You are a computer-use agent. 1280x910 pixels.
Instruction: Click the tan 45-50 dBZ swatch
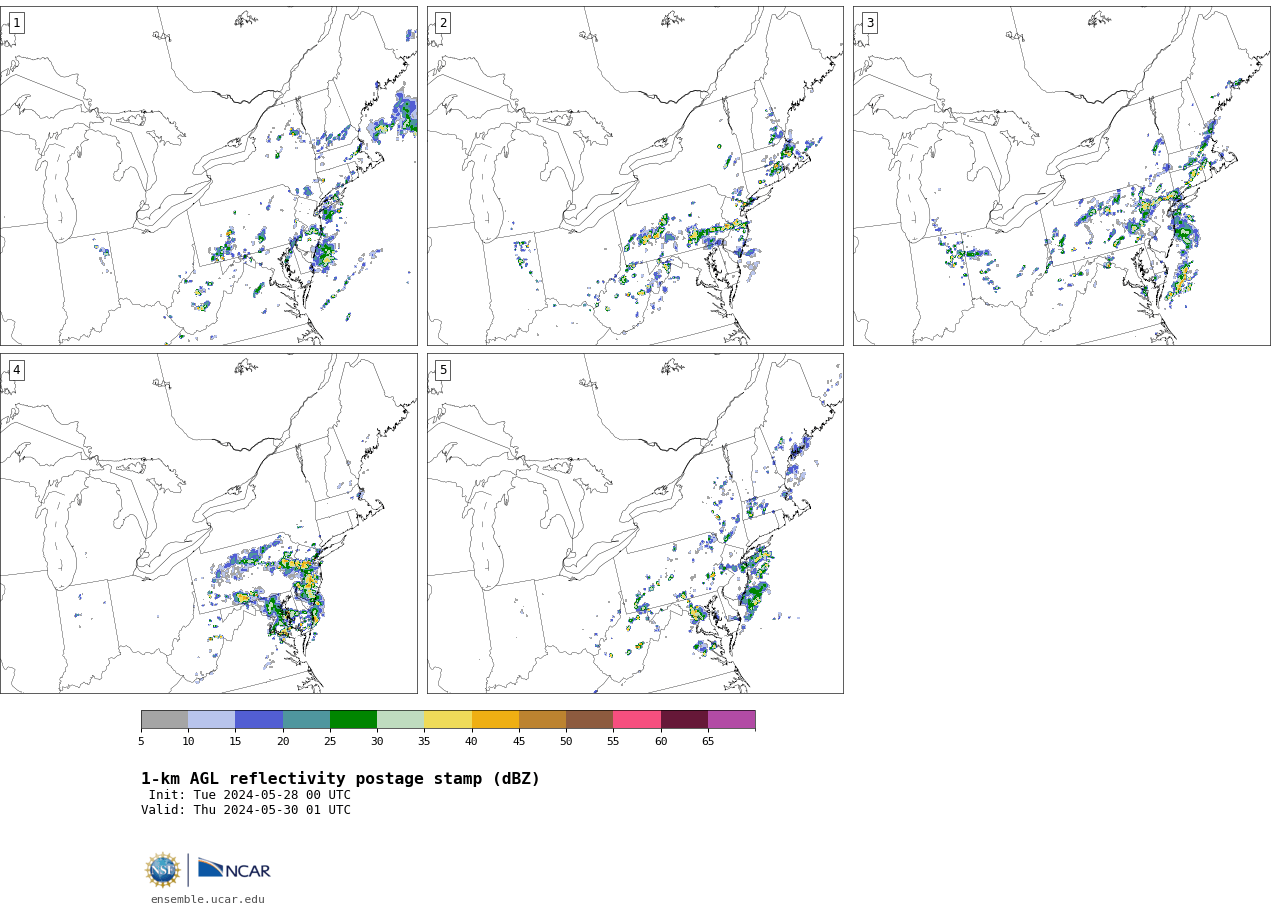(x=542, y=720)
